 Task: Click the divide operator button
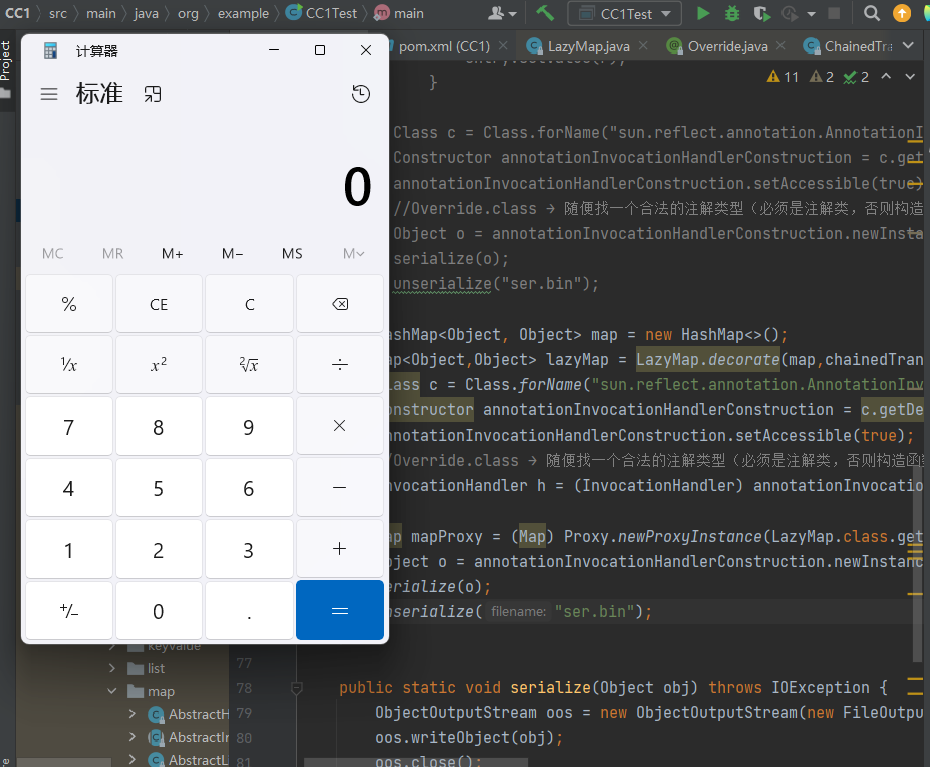click(x=340, y=364)
